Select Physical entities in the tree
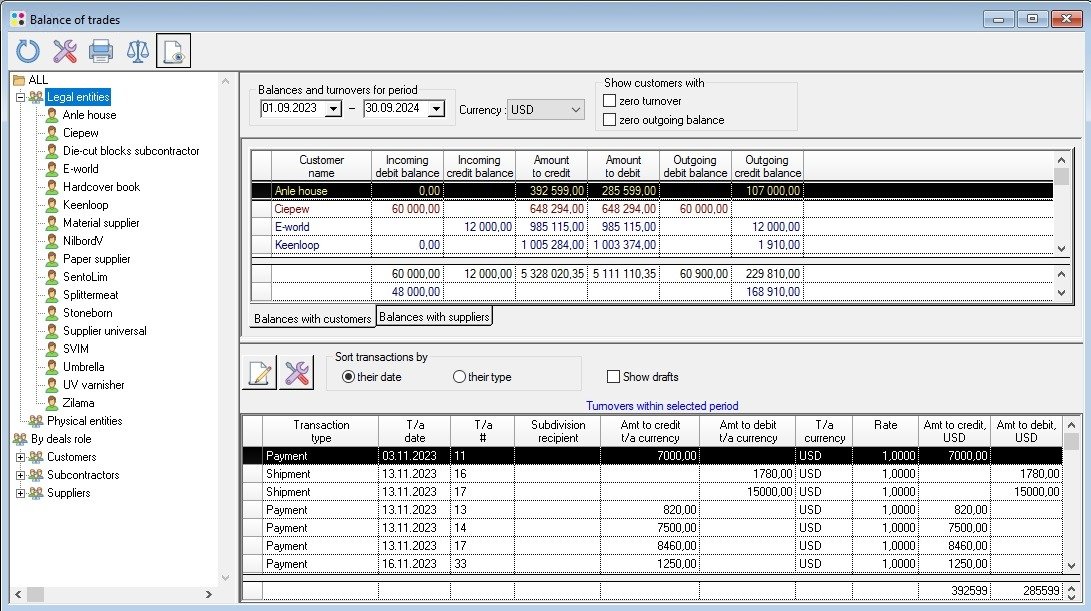1091x611 pixels. click(x=84, y=421)
